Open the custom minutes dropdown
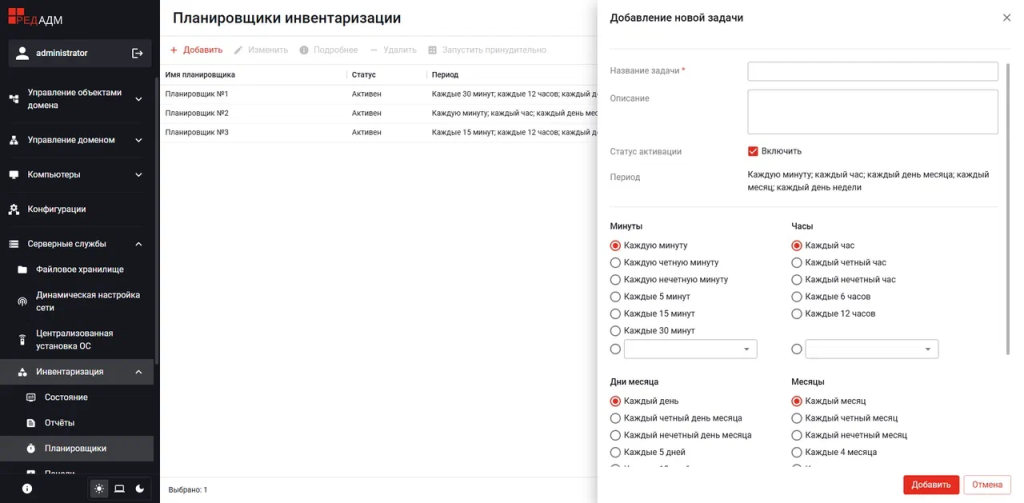This screenshot has width=1024, height=503. tap(690, 349)
